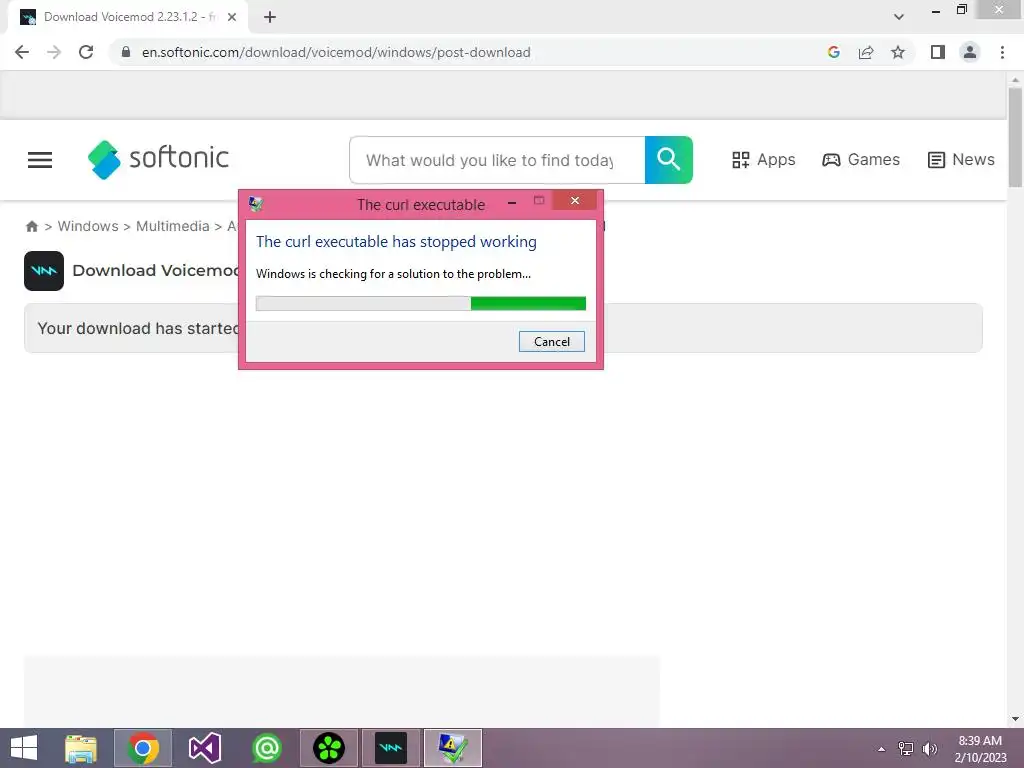This screenshot has height=768, width=1024.
Task: Click the page vertical scrollbar
Action: (x=1015, y=137)
